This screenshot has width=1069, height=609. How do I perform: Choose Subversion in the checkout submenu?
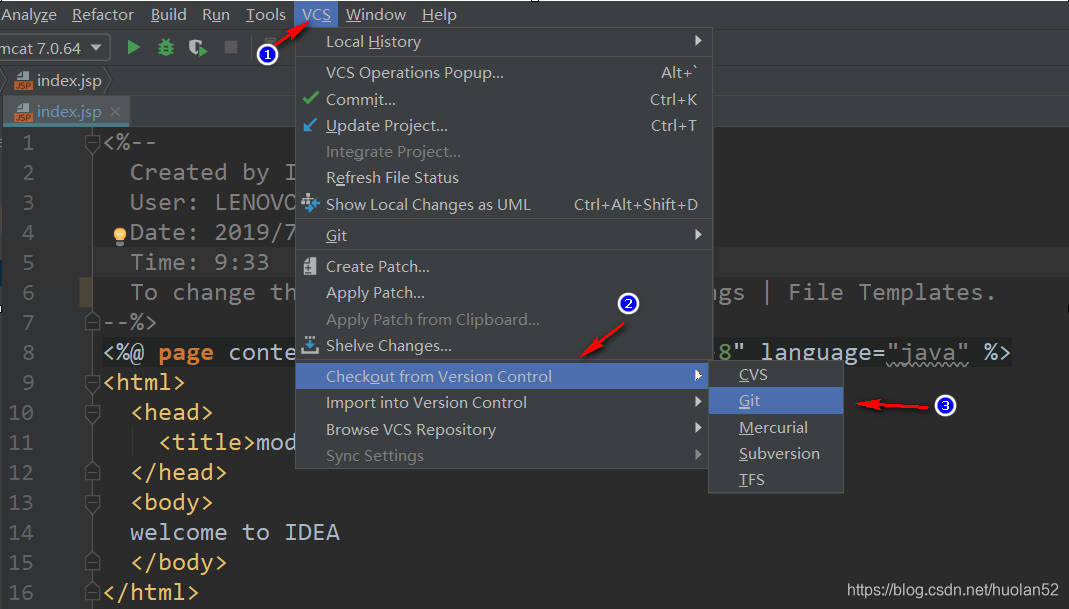coord(776,454)
